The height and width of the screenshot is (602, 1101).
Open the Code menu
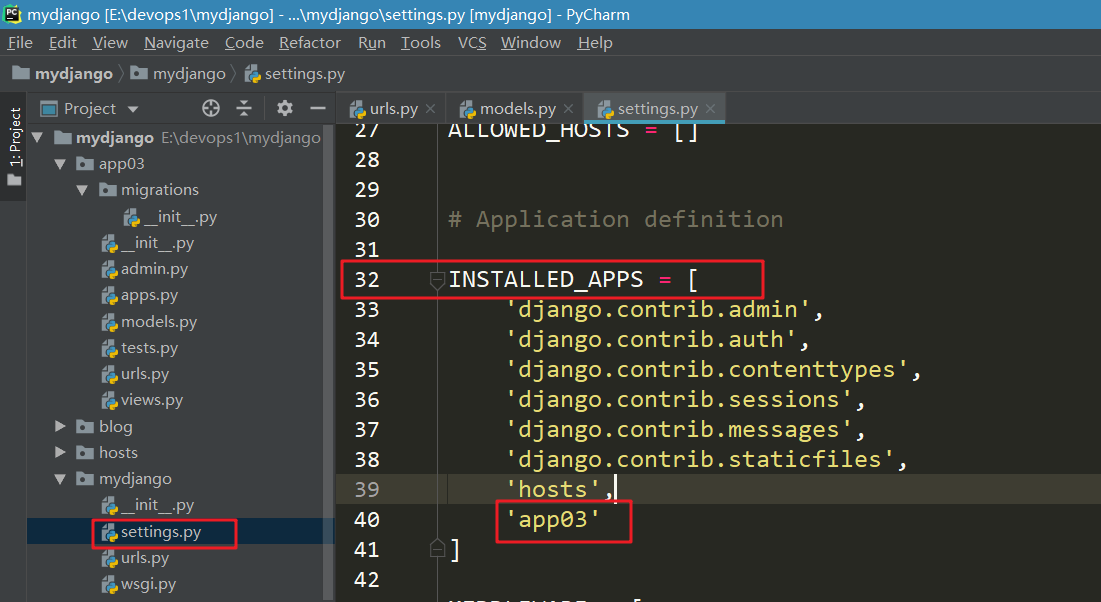pyautogui.click(x=244, y=43)
